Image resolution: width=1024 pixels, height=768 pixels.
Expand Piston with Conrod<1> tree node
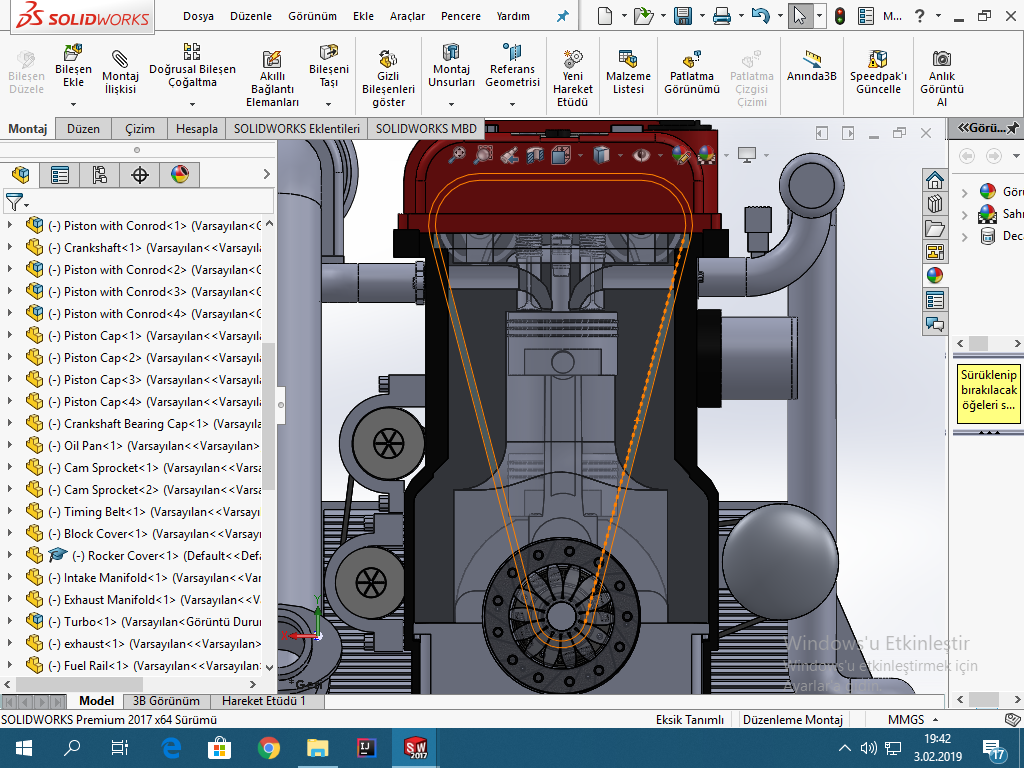[9, 225]
